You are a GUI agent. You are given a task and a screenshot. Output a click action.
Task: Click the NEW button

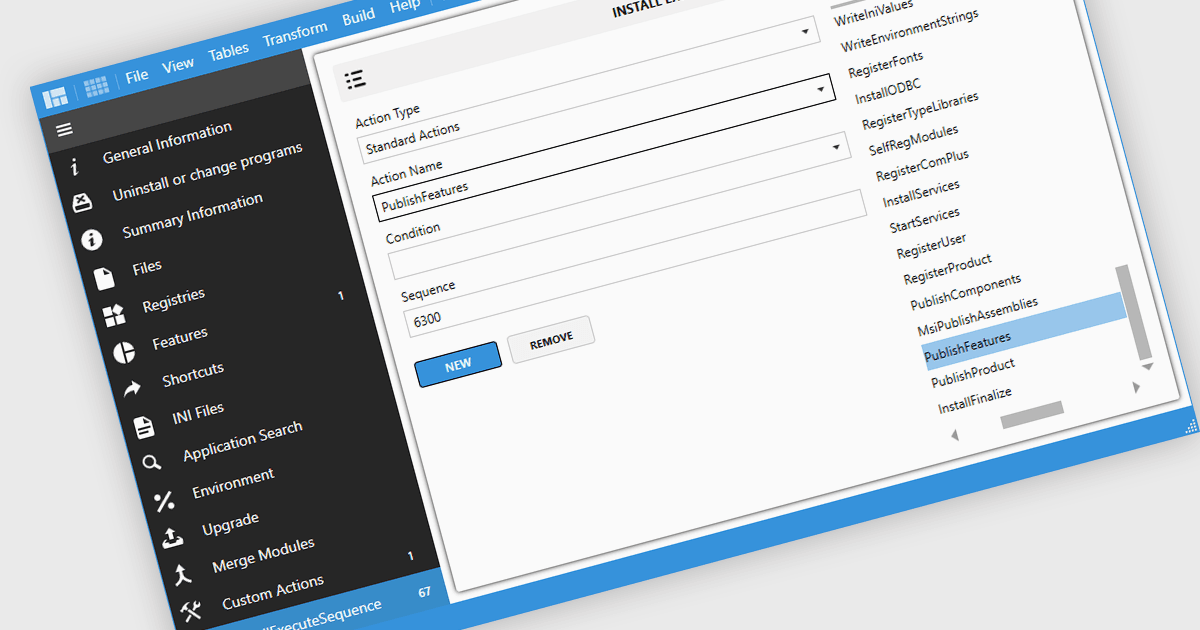tap(458, 365)
